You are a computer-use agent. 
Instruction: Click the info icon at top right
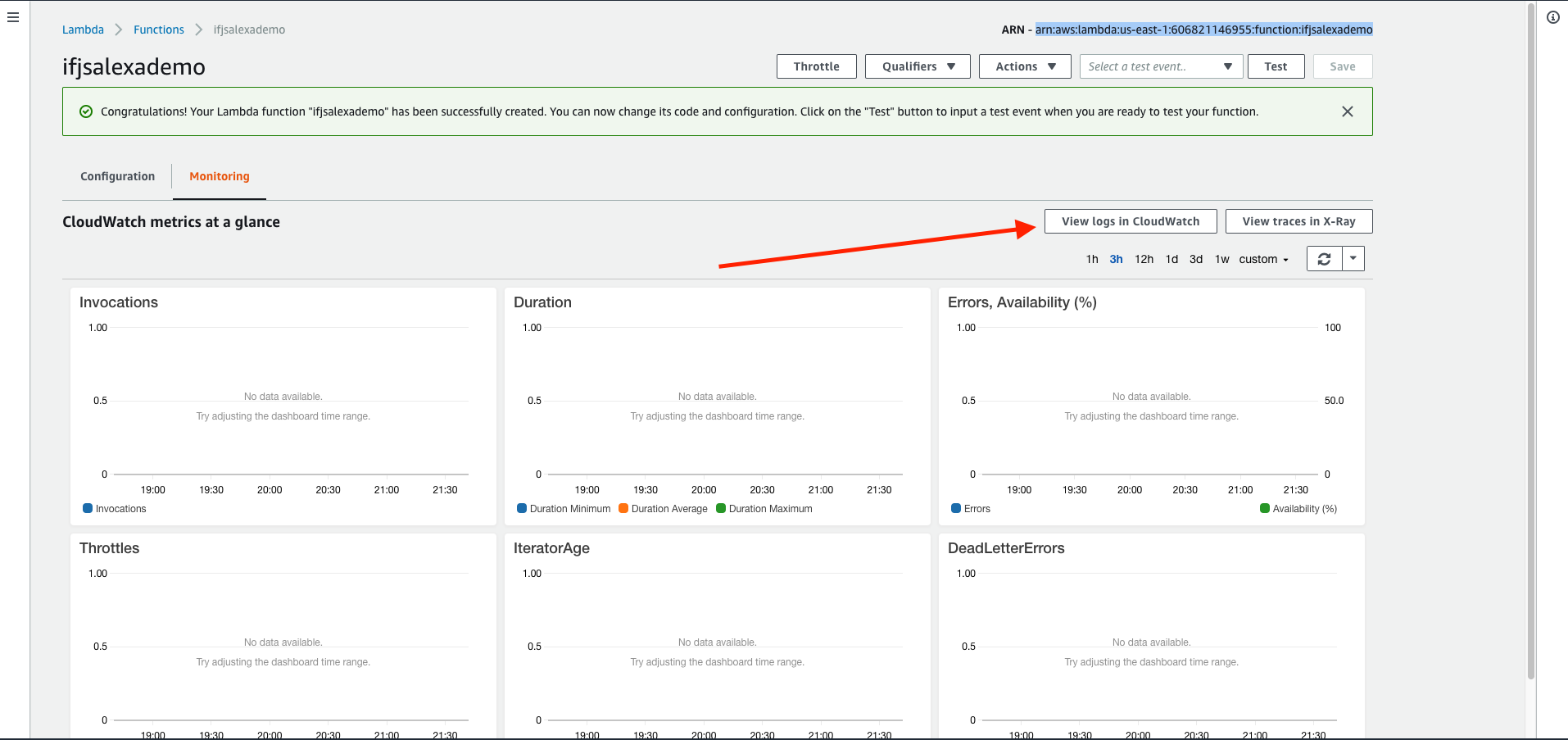tap(1552, 17)
